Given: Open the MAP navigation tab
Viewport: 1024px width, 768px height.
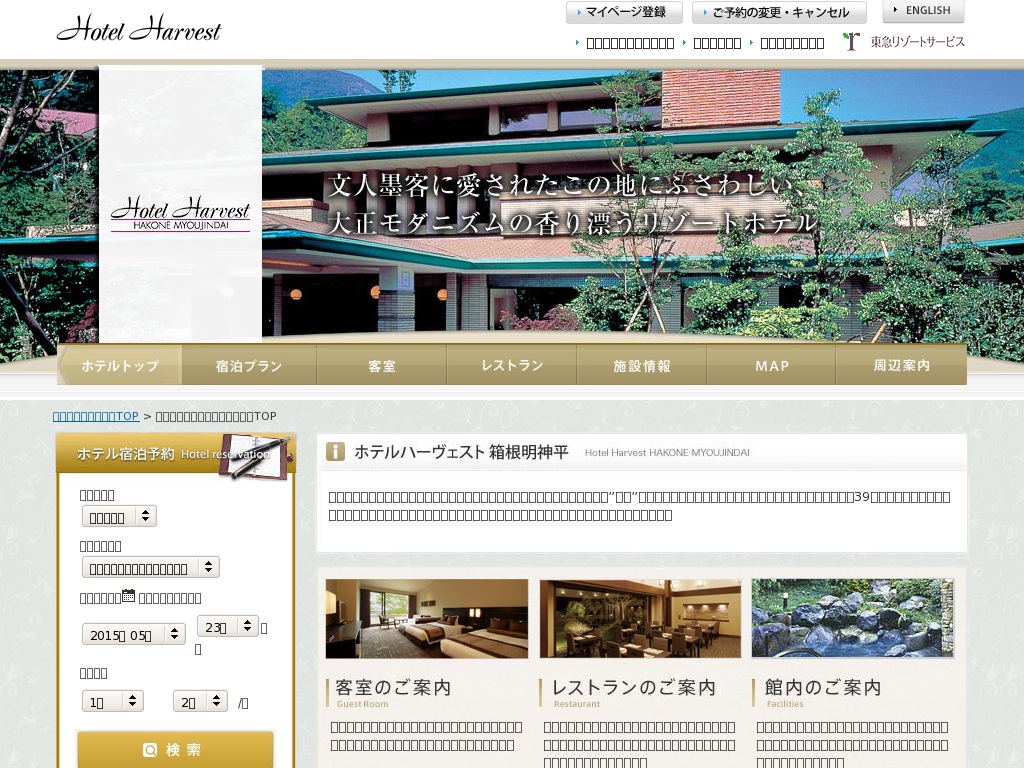Looking at the screenshot, I should point(771,365).
